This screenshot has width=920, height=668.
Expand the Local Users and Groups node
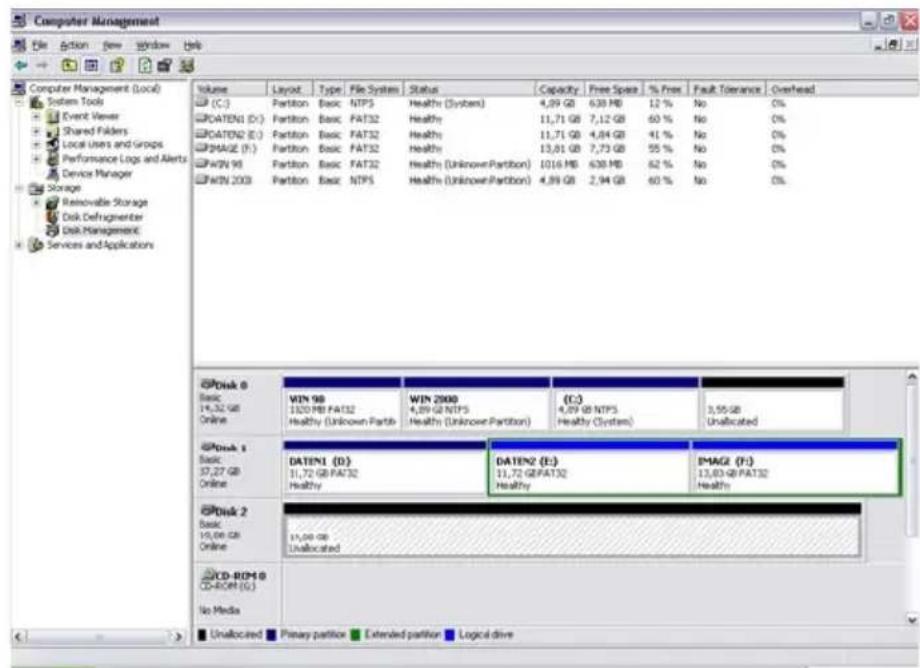coord(36,144)
